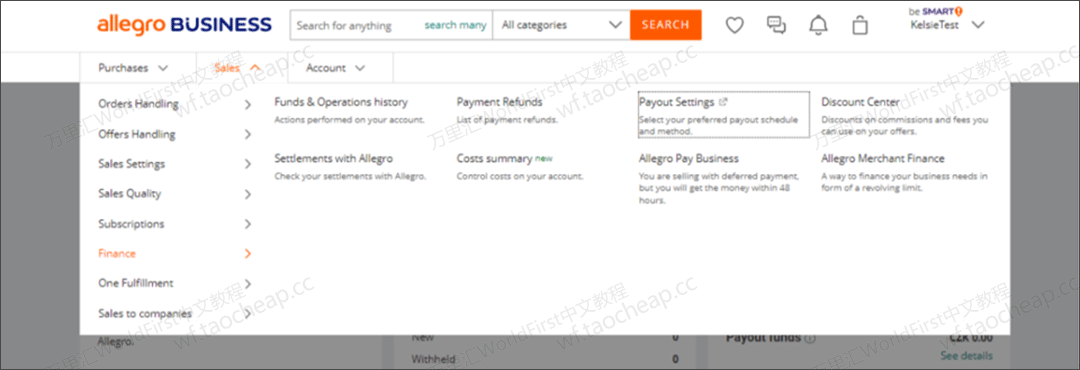
Task: Open Payment Refunds page
Action: pyautogui.click(x=499, y=102)
